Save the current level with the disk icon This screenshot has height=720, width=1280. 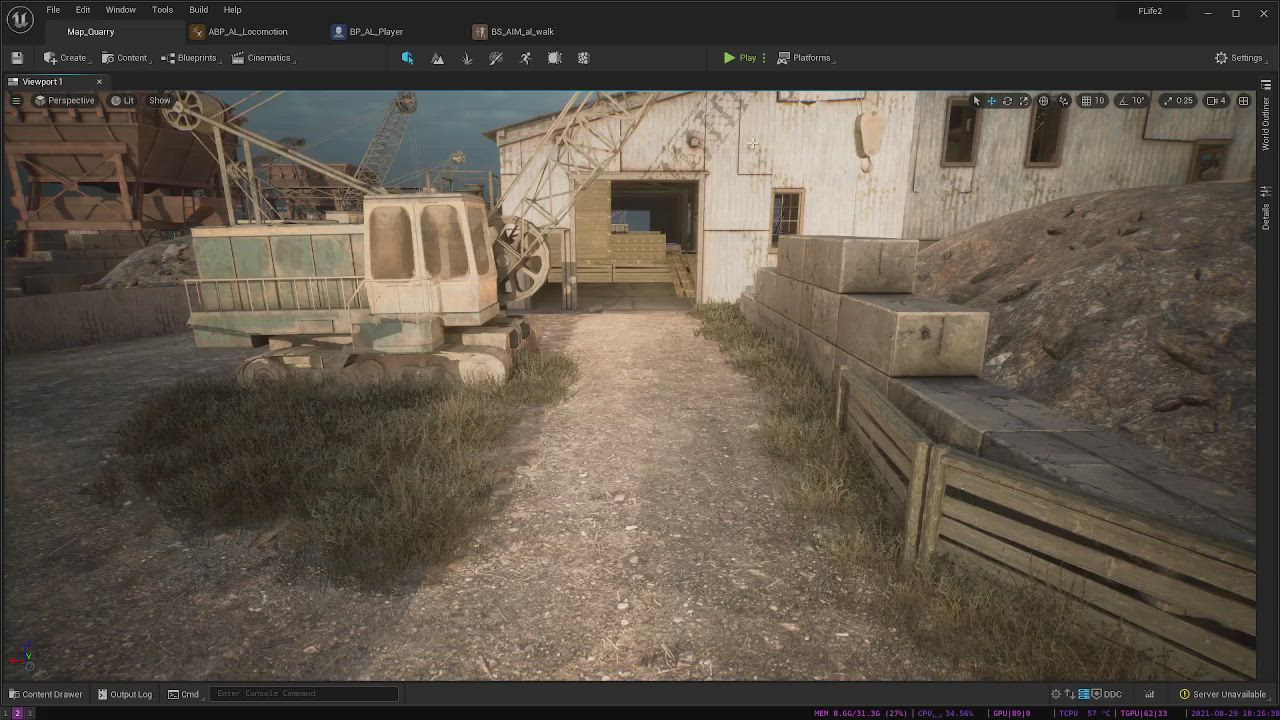(x=17, y=58)
